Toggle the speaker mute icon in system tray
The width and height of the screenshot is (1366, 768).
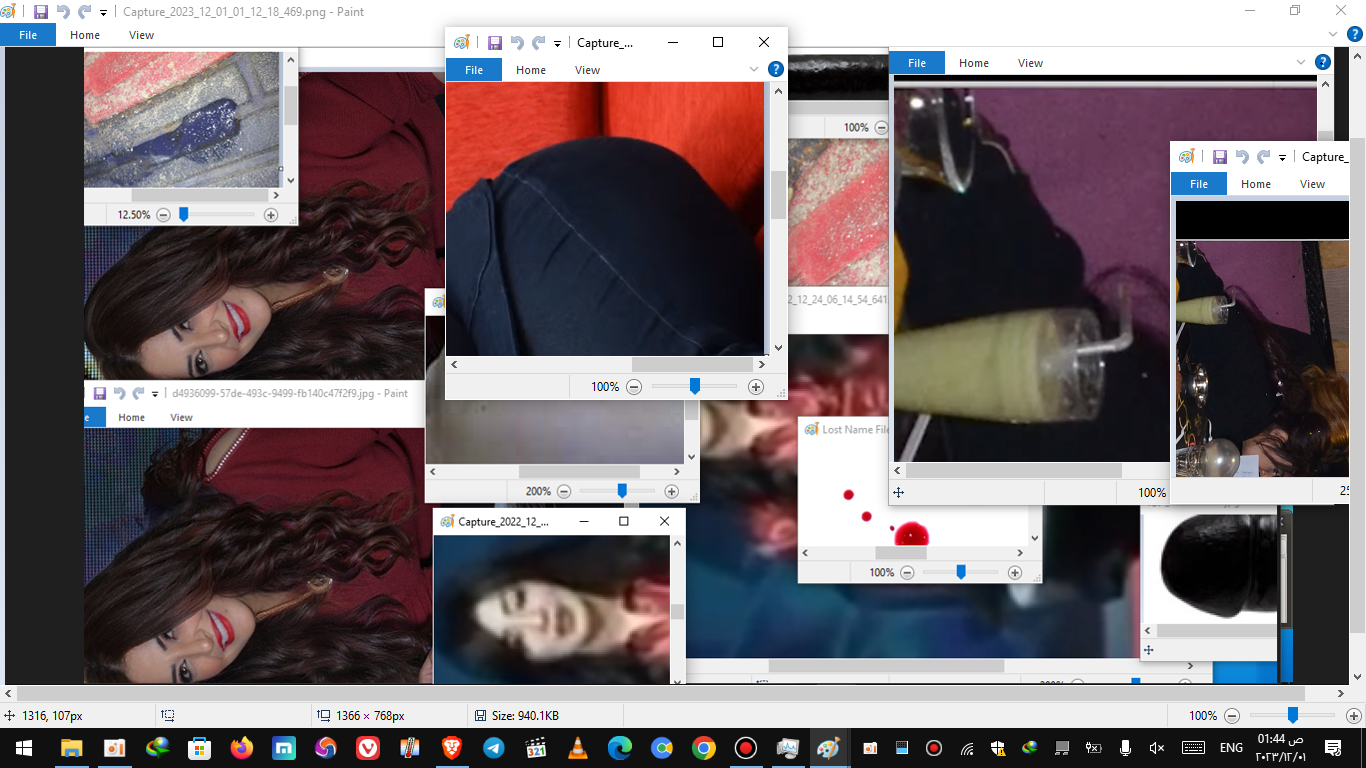(x=1157, y=748)
